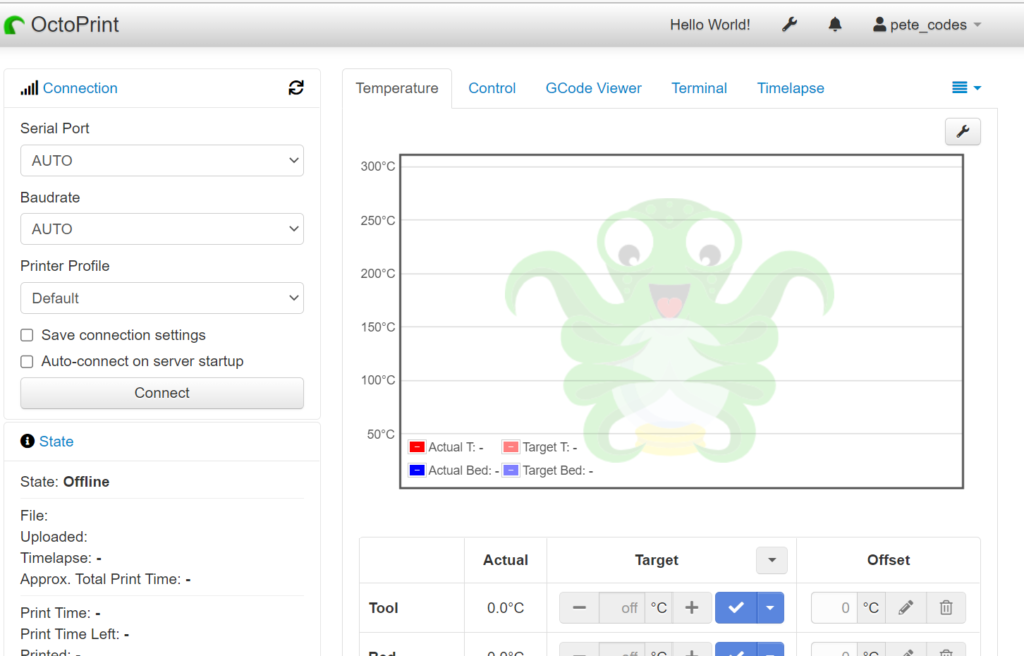Toggle Target T series in graph legend
The height and width of the screenshot is (656, 1024).
(x=511, y=447)
